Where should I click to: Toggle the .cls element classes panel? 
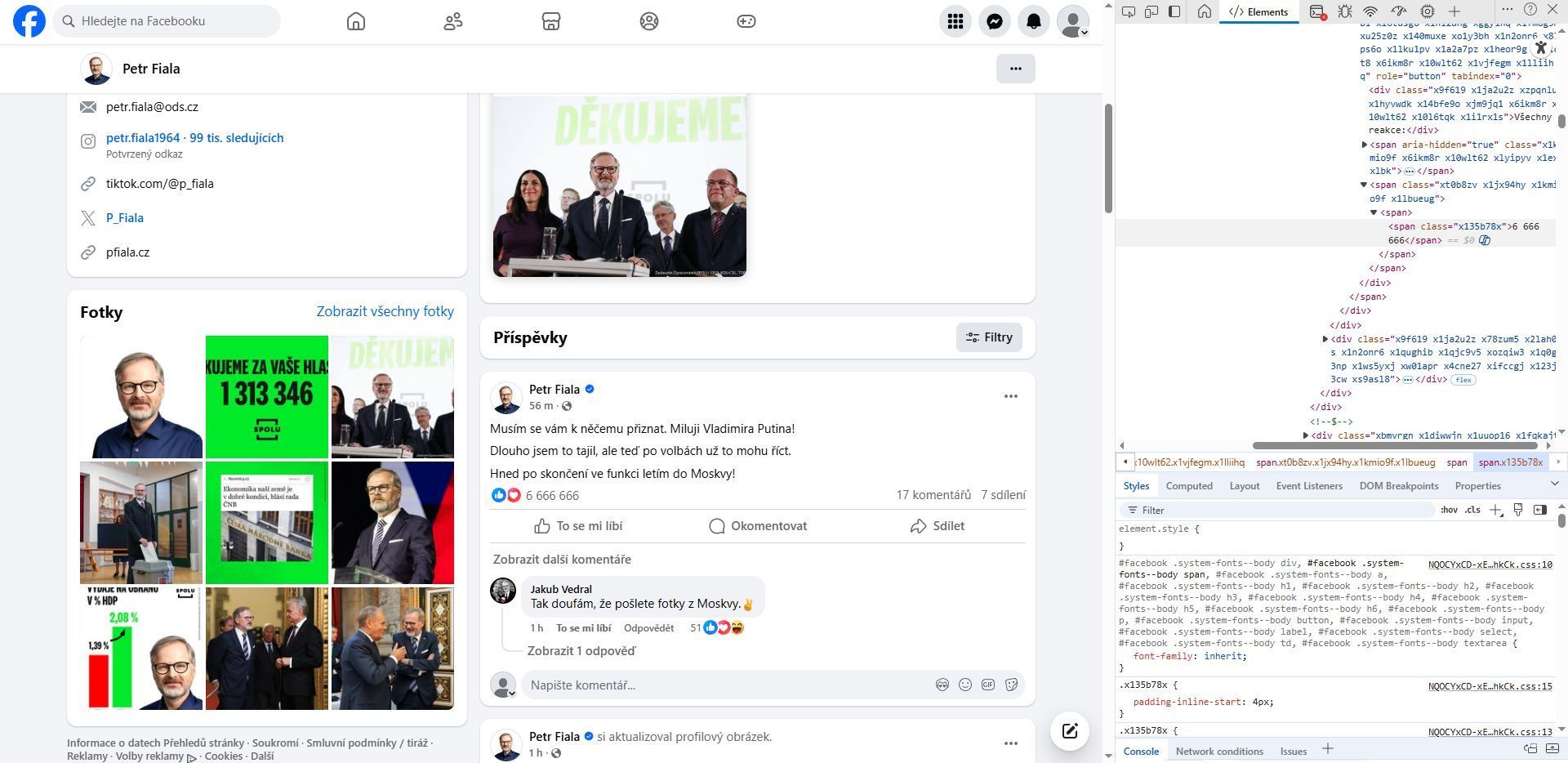[1472, 510]
